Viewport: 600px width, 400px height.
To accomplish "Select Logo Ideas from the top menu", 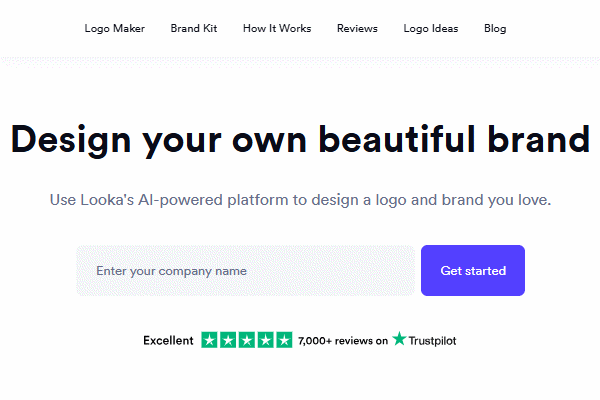I will coord(430,29).
